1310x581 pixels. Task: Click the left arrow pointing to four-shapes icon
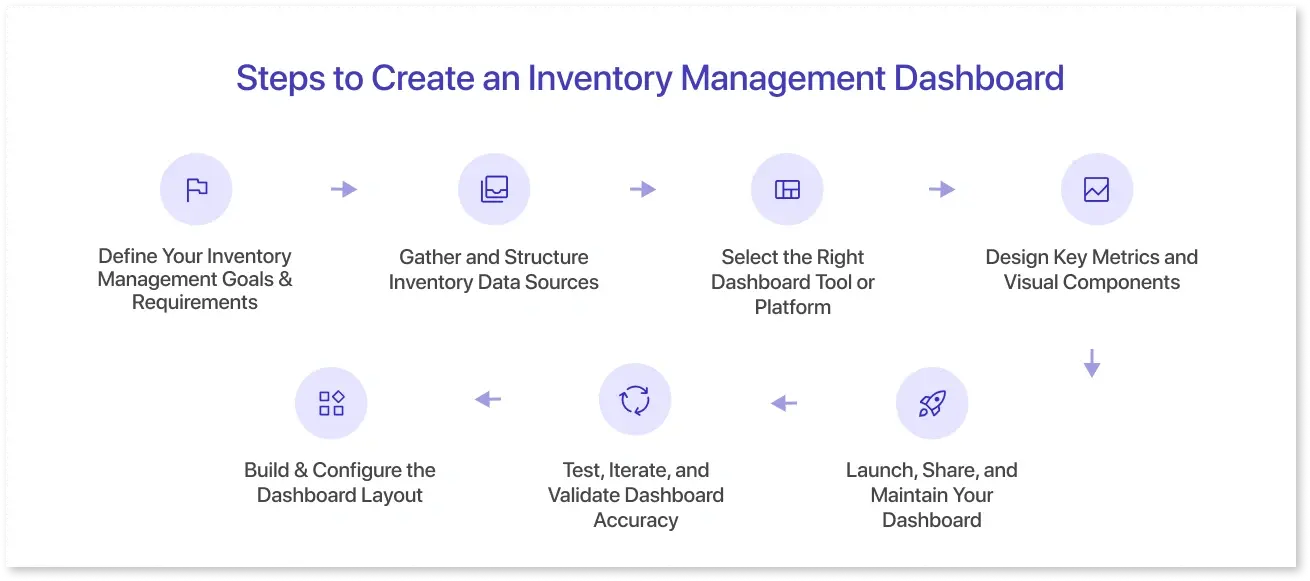(488, 400)
